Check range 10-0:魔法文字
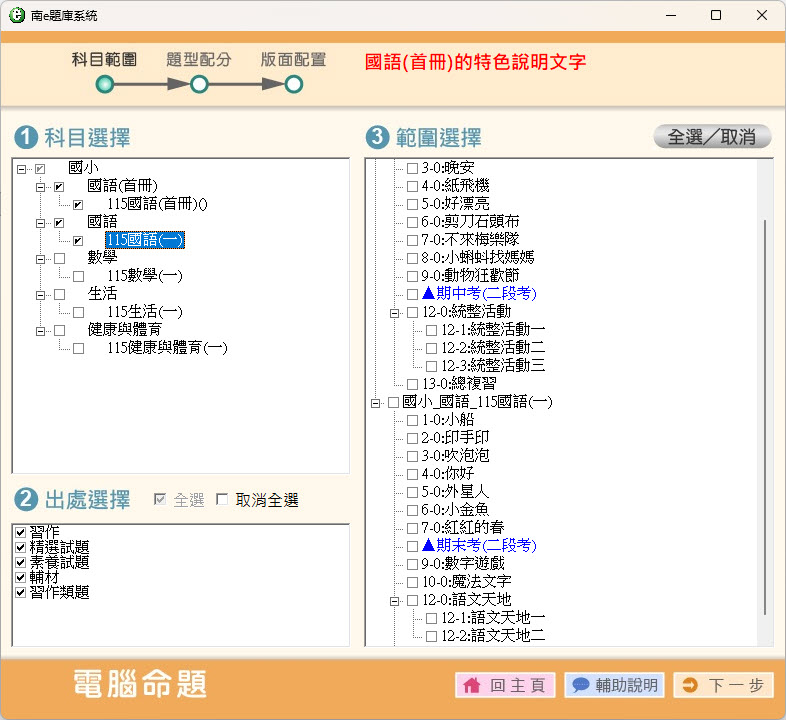This screenshot has width=786, height=720. (x=412, y=583)
